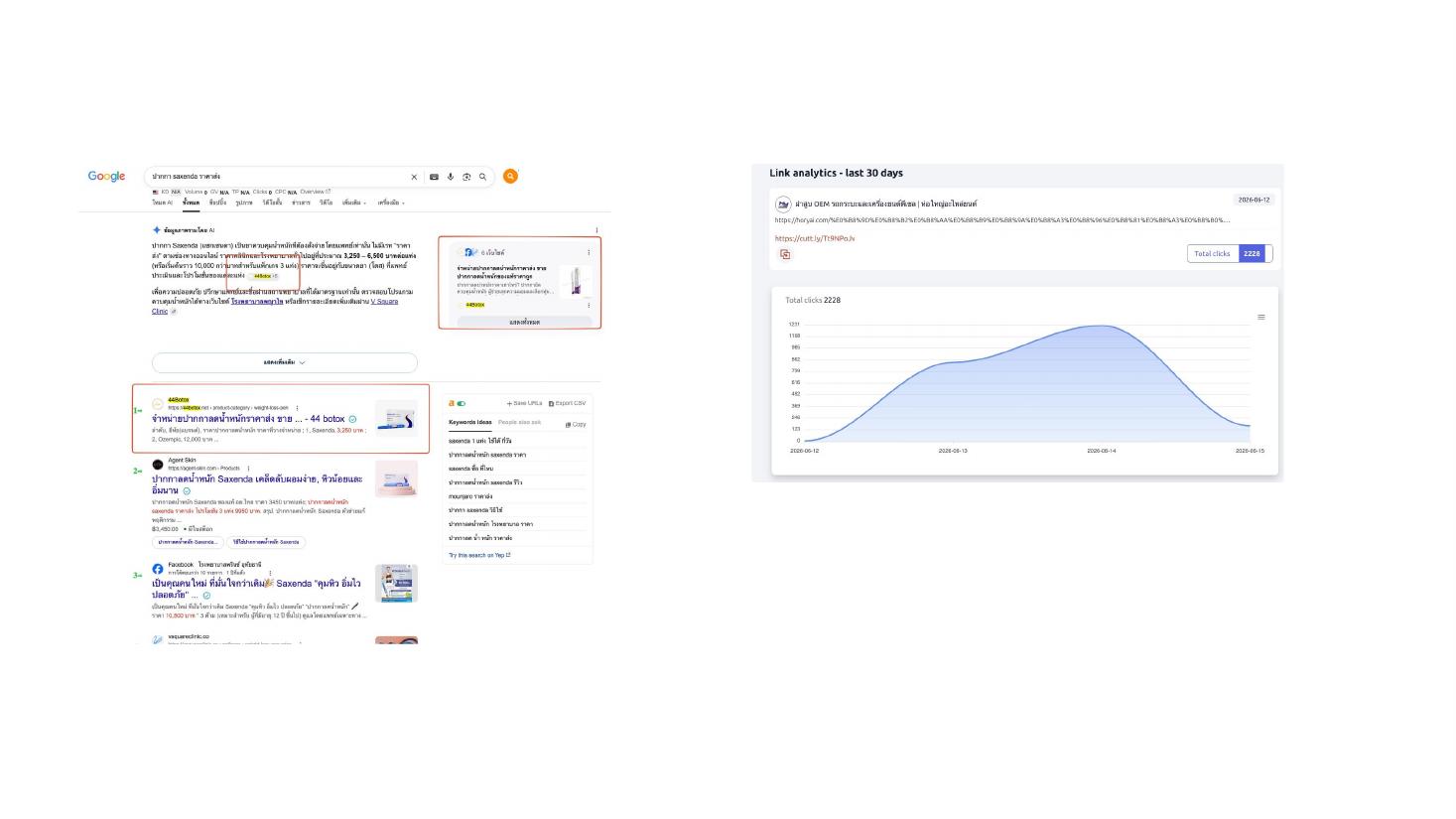Start voice search with the microphone icon
Screen dimensions: 1456x819
point(451,177)
